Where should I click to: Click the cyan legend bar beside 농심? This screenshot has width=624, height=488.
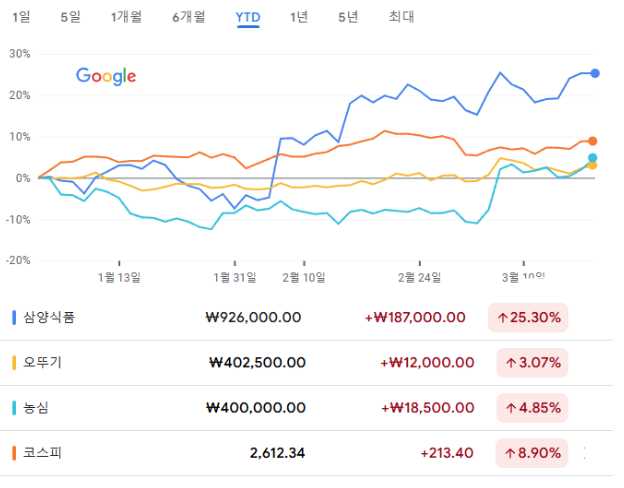coord(14,408)
